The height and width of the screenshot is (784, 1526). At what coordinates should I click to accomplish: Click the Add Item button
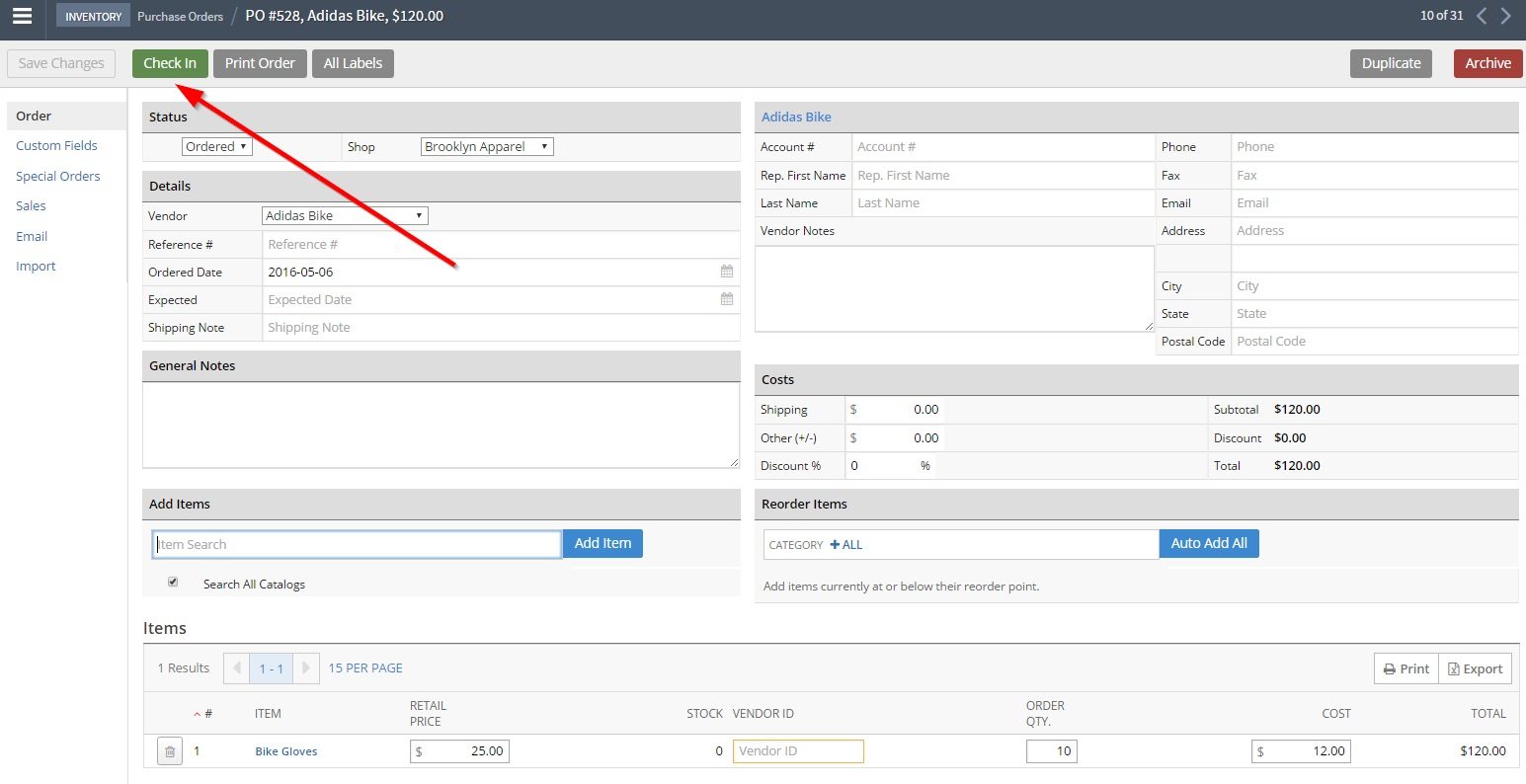602,543
